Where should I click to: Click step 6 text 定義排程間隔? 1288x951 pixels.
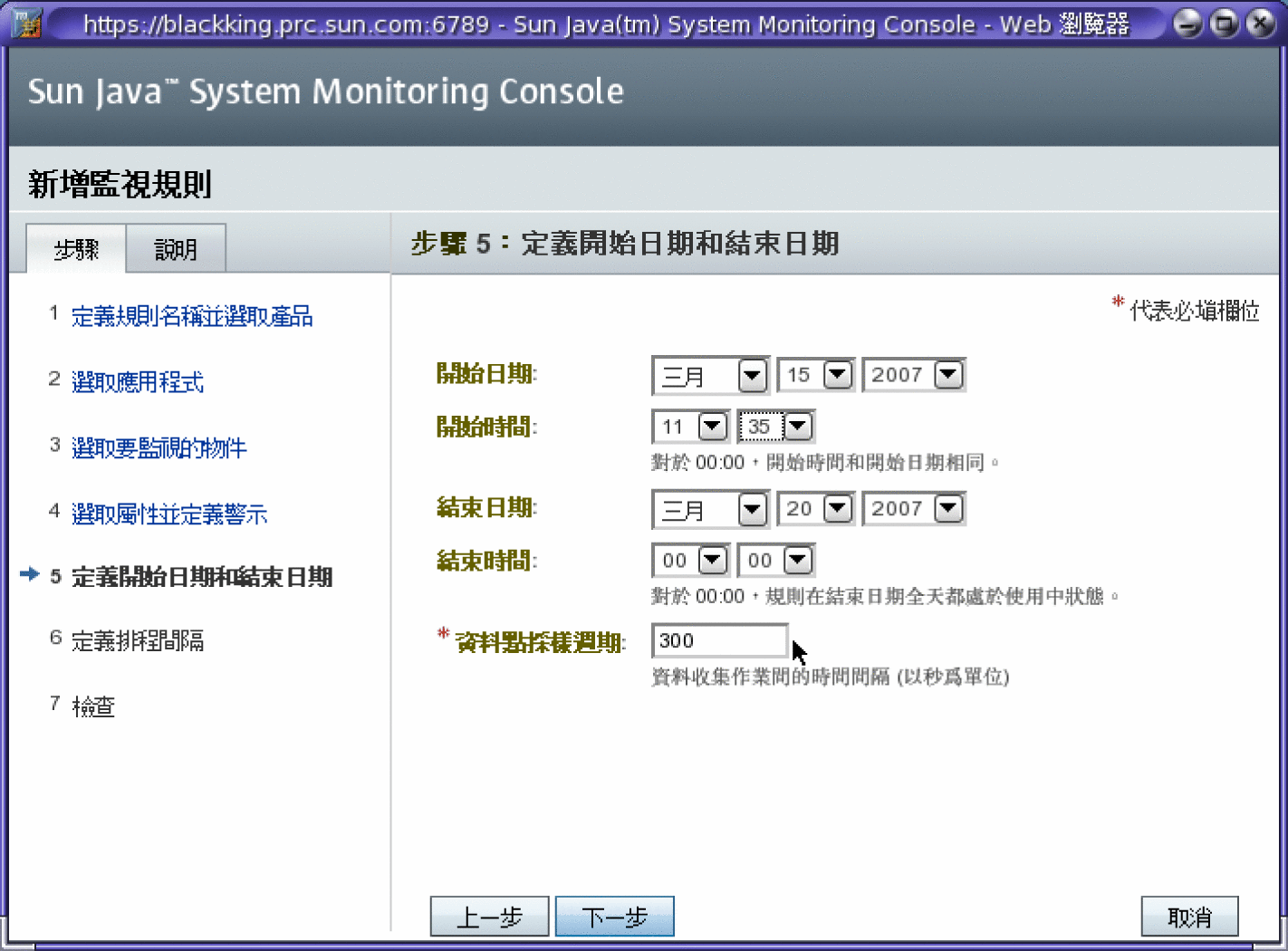(x=138, y=641)
